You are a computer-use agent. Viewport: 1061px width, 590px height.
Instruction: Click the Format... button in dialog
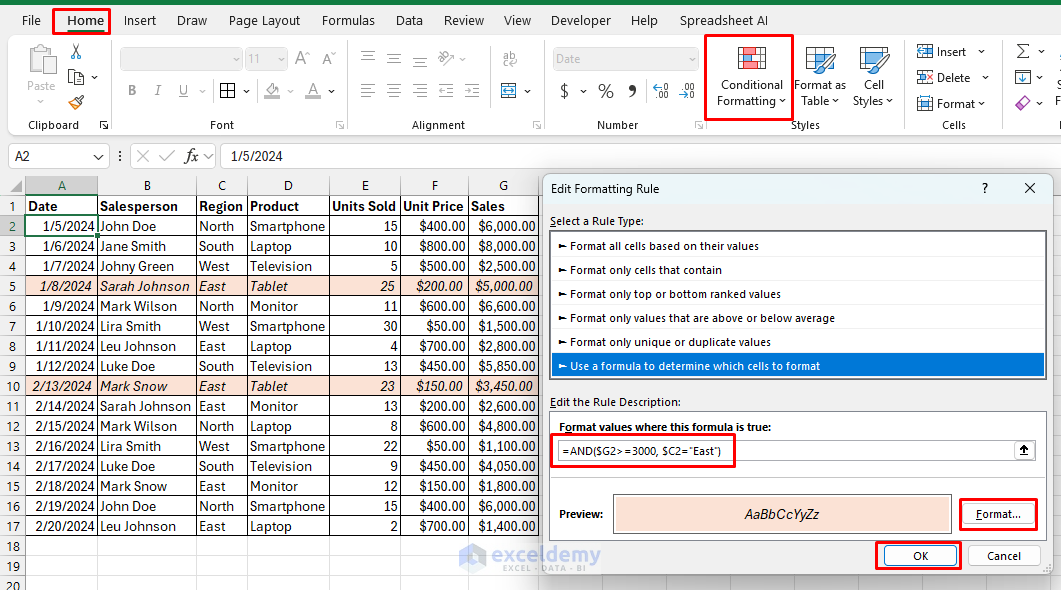(x=997, y=514)
